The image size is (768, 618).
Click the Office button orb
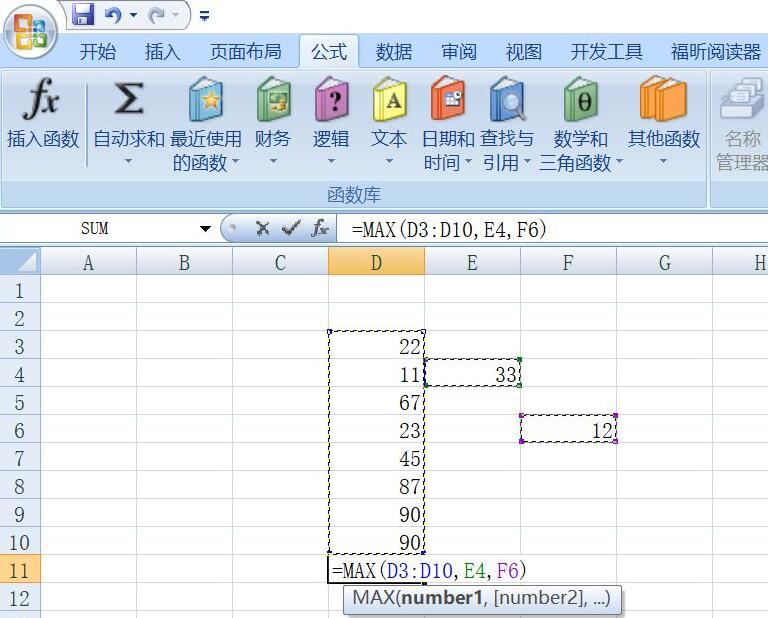click(30, 32)
